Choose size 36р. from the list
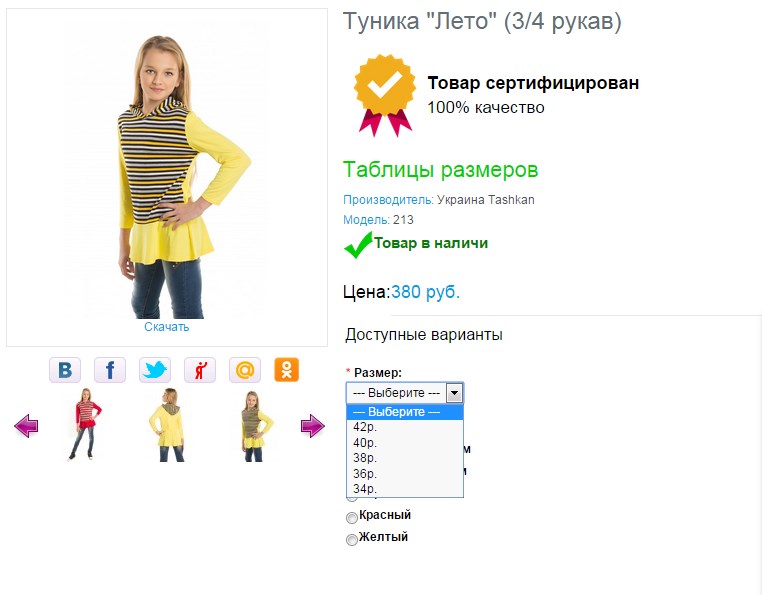 click(405, 473)
